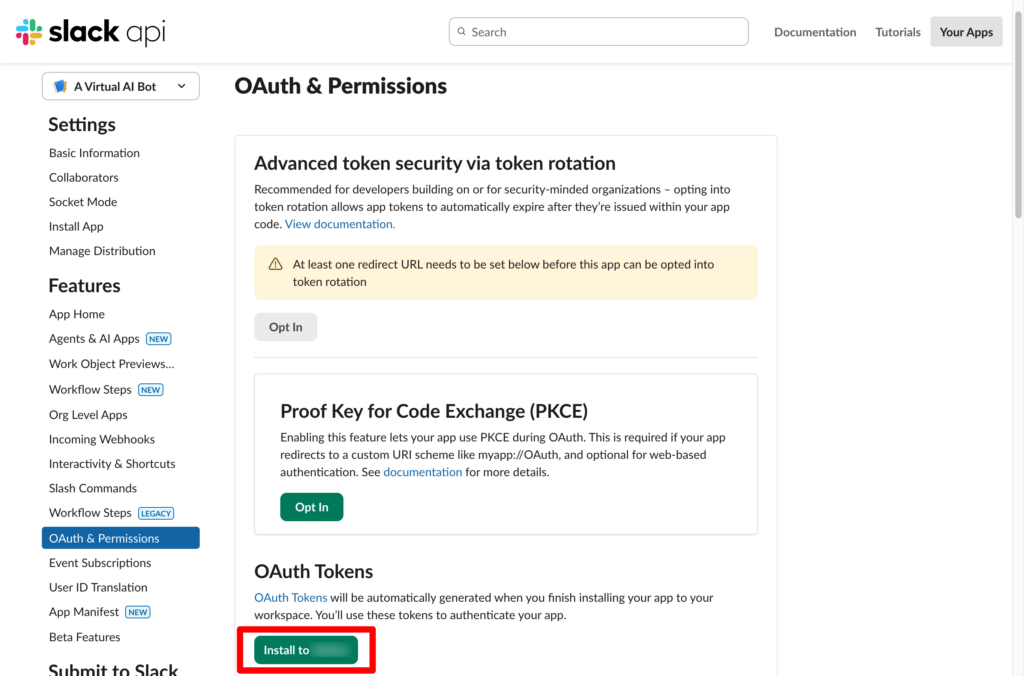Open the Documentation menu item
This screenshot has height=676, width=1024.
tap(814, 32)
